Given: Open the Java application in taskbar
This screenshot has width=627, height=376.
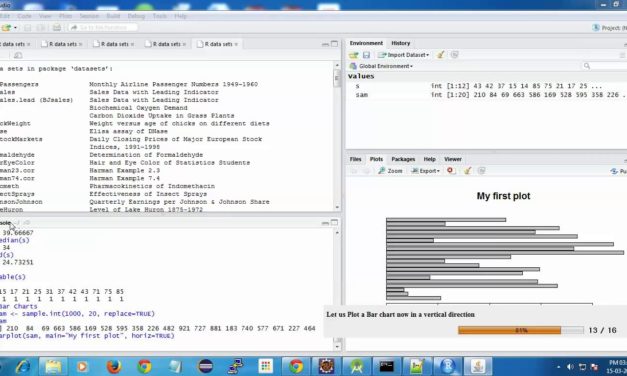Looking at the screenshot, I should 478,366.
